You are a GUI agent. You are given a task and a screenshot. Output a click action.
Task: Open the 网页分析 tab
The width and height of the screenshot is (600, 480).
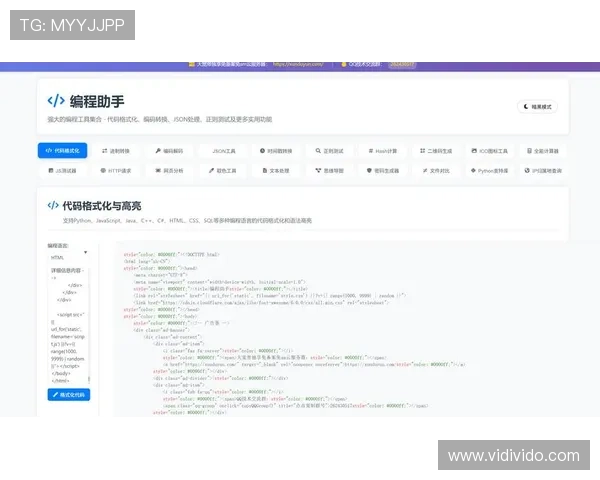(x=169, y=170)
